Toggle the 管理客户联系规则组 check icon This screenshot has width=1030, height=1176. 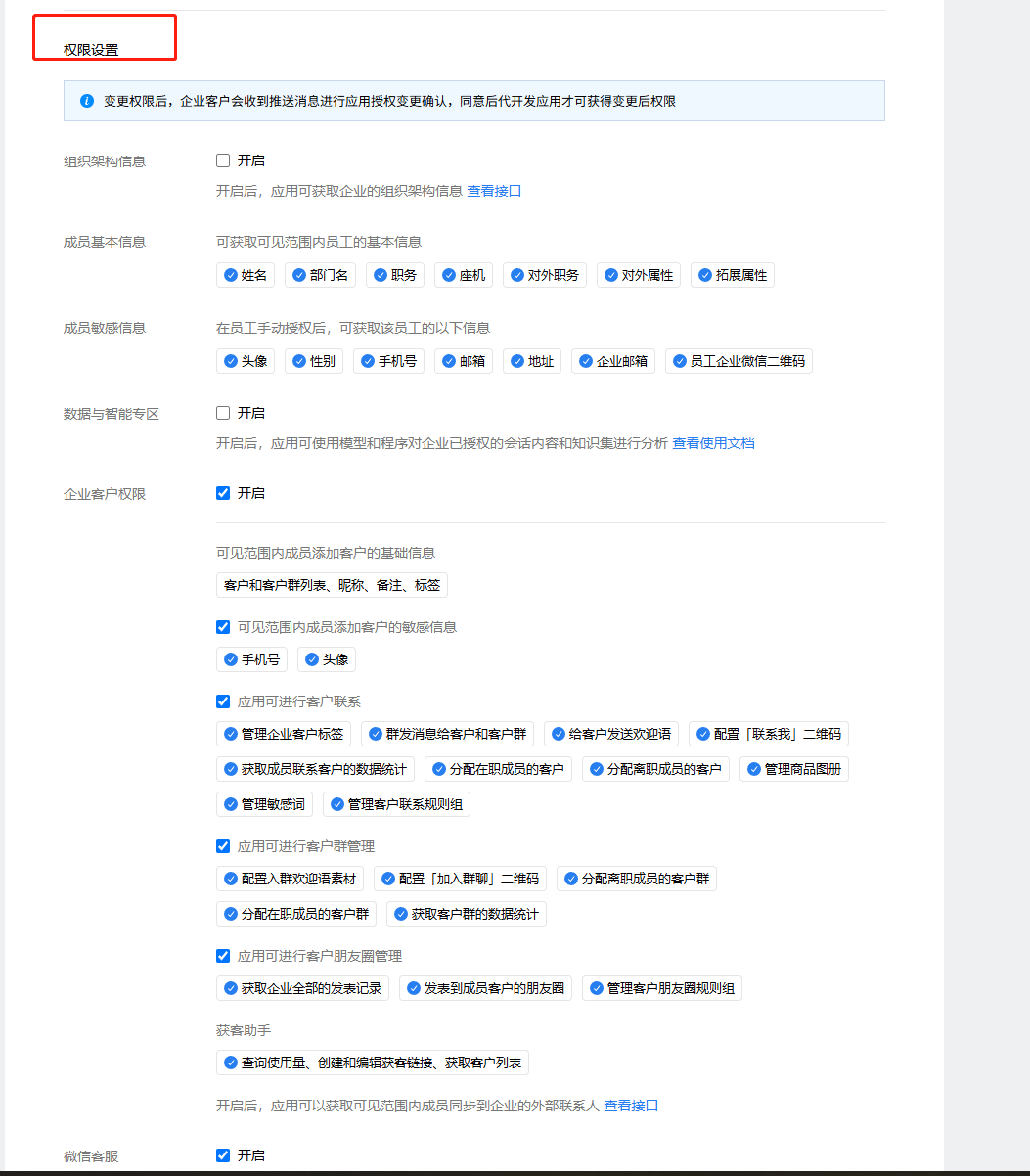point(337,804)
